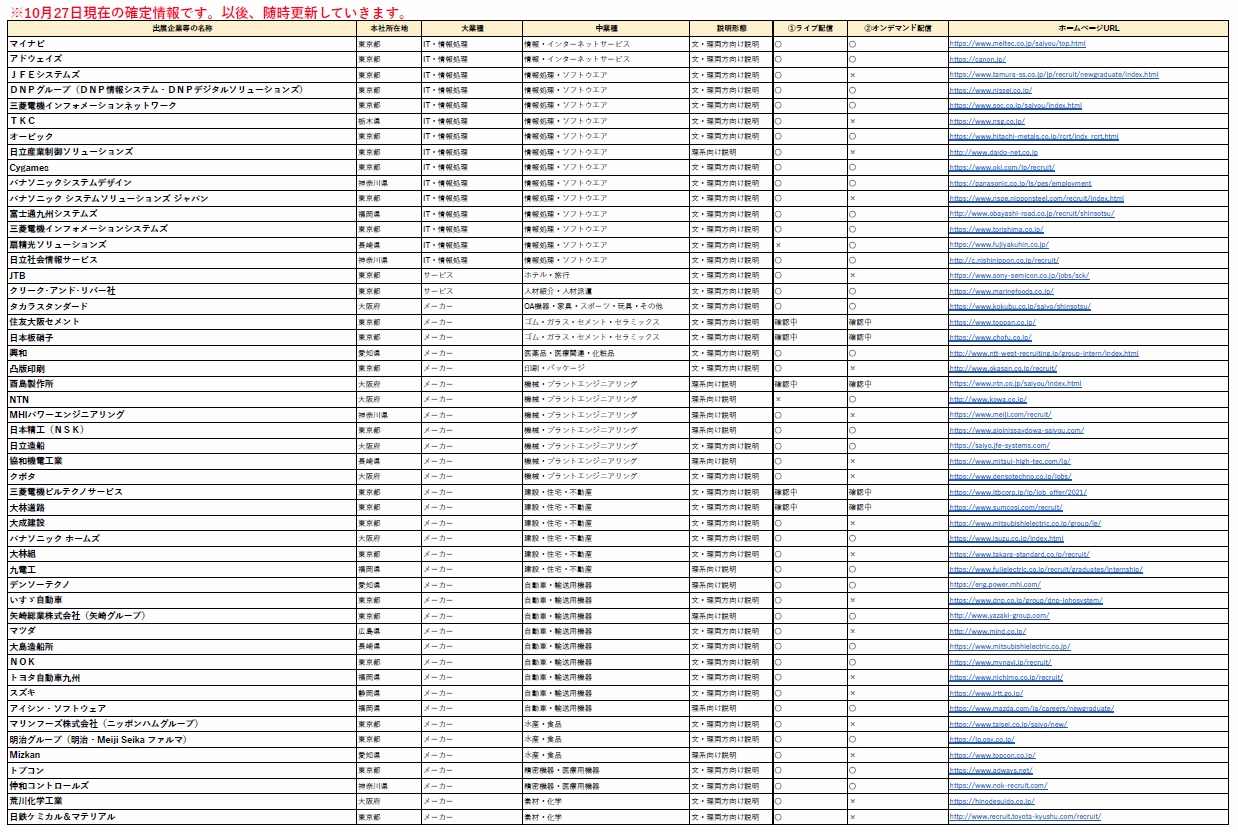Image resolution: width=1238 pixels, height=837 pixels.
Task: Select the 出展企業等の名称 column header
Action: point(181,28)
